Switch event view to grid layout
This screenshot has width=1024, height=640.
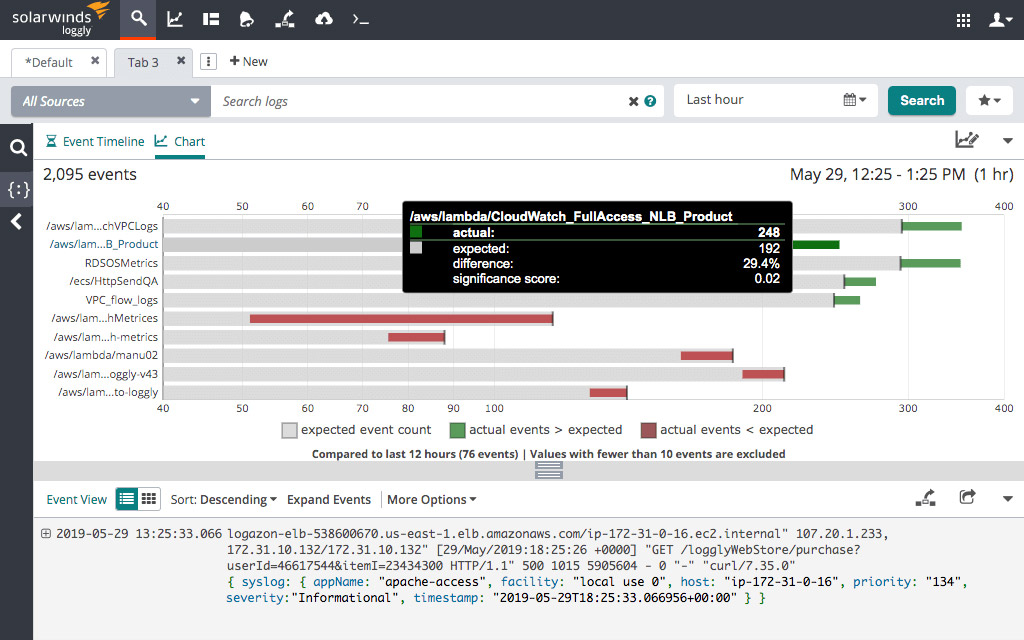149,498
